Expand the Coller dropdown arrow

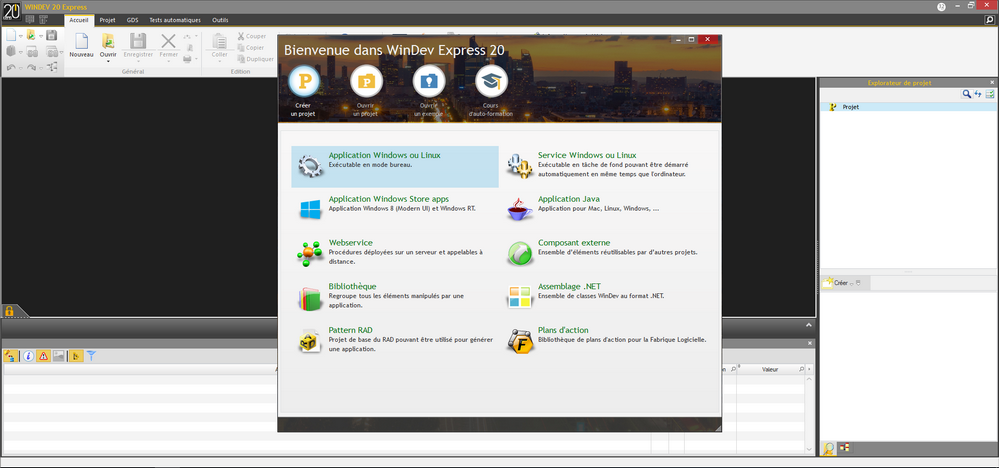coord(219,61)
